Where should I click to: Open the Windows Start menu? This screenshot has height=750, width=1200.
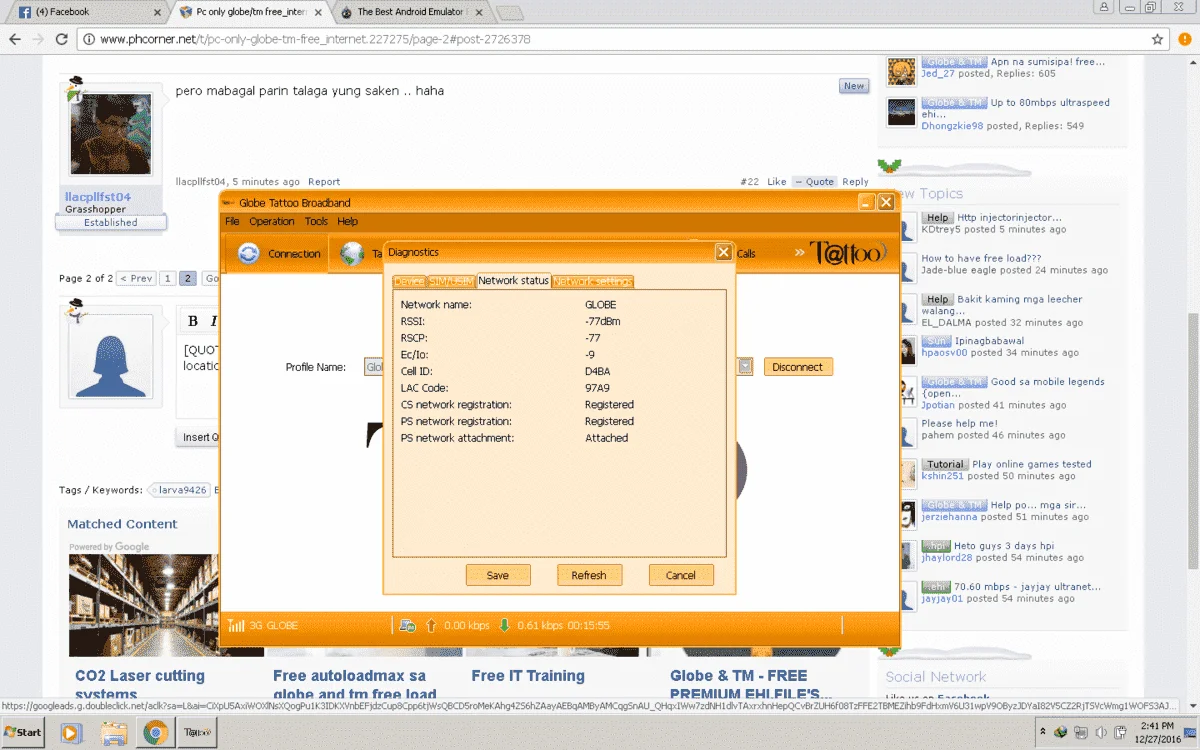tap(23, 732)
